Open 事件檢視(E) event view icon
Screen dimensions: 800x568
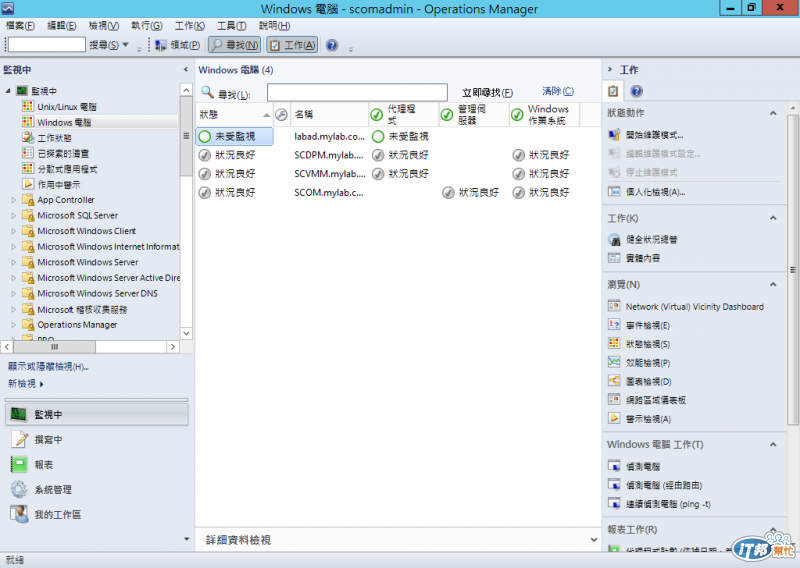tap(614, 325)
